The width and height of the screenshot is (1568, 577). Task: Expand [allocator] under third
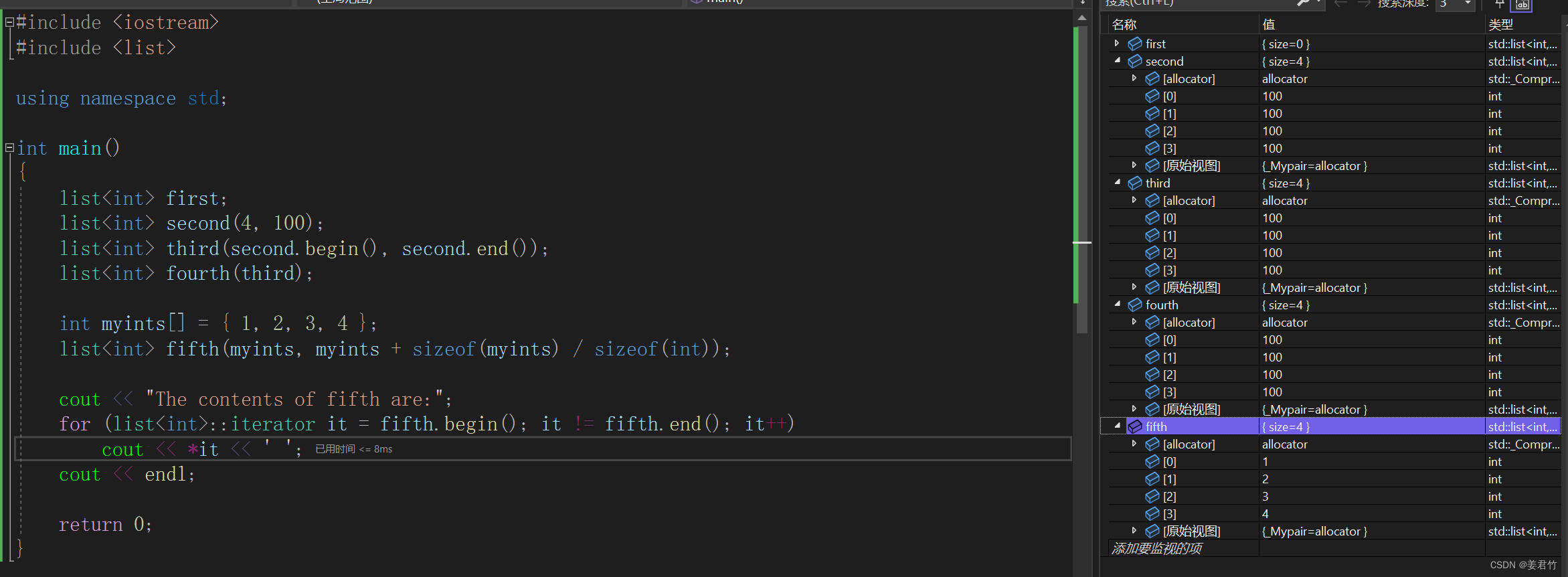(x=1134, y=200)
